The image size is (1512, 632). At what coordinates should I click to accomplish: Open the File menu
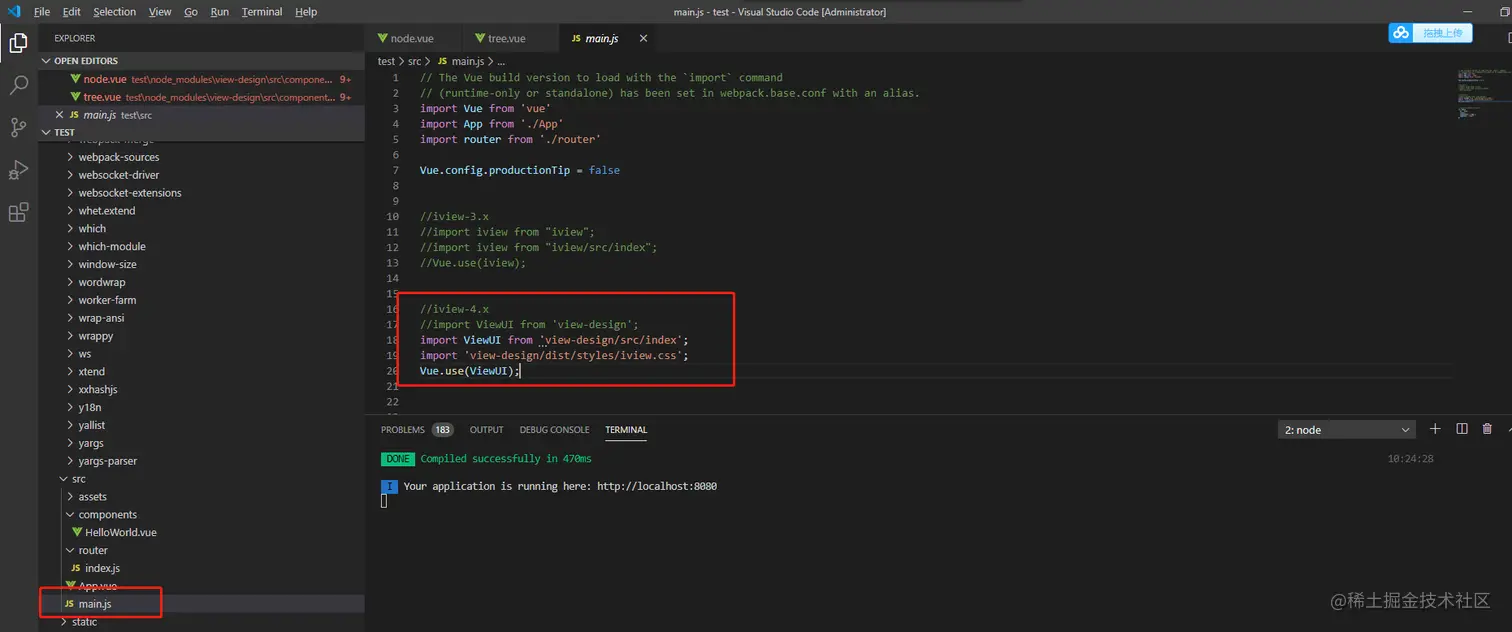[x=42, y=12]
